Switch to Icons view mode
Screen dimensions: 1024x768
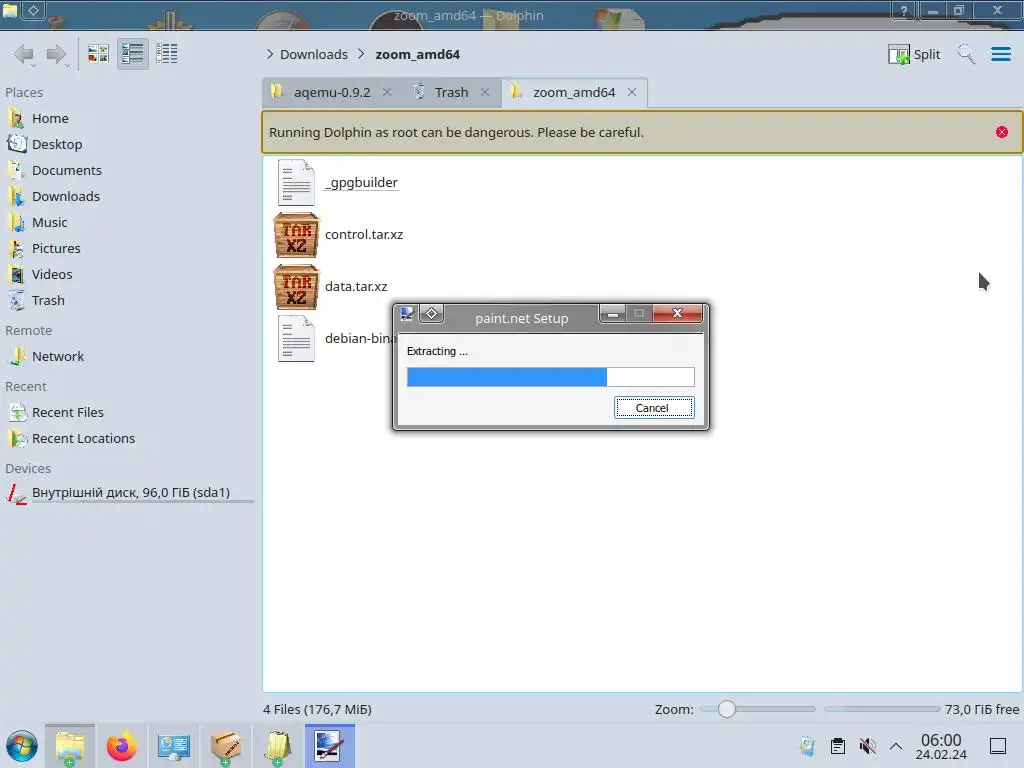click(99, 54)
